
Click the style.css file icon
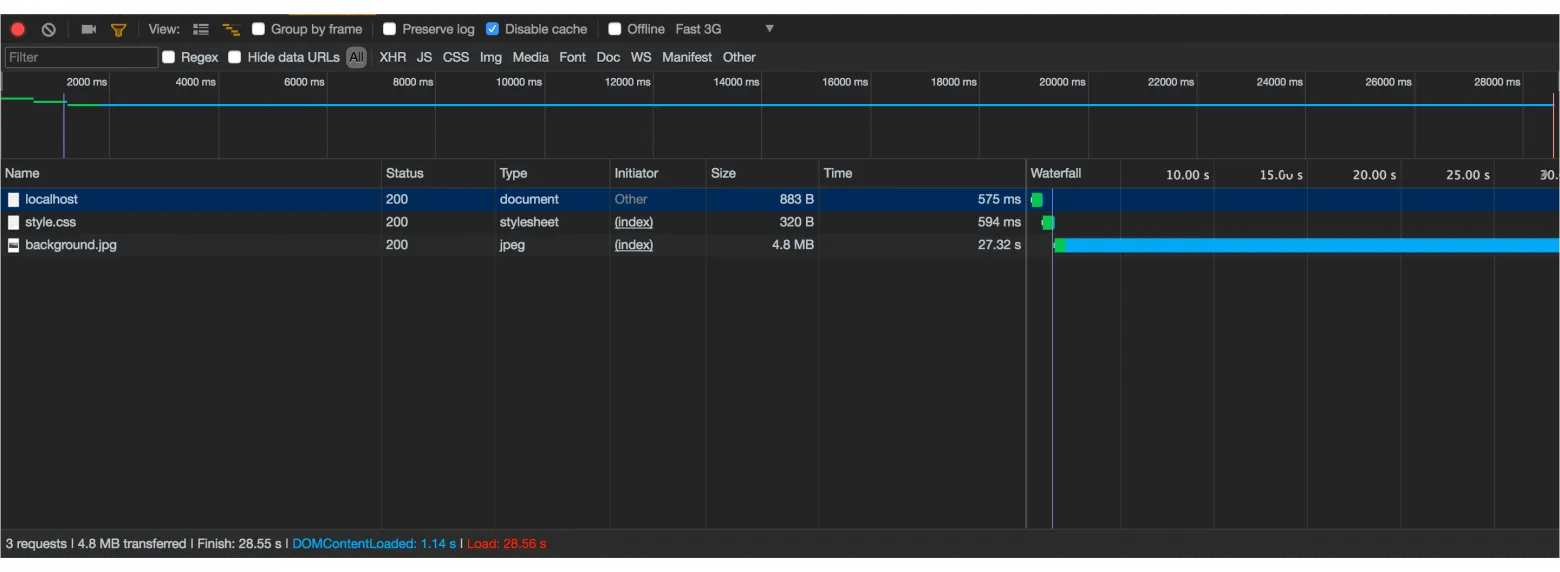click(13, 222)
